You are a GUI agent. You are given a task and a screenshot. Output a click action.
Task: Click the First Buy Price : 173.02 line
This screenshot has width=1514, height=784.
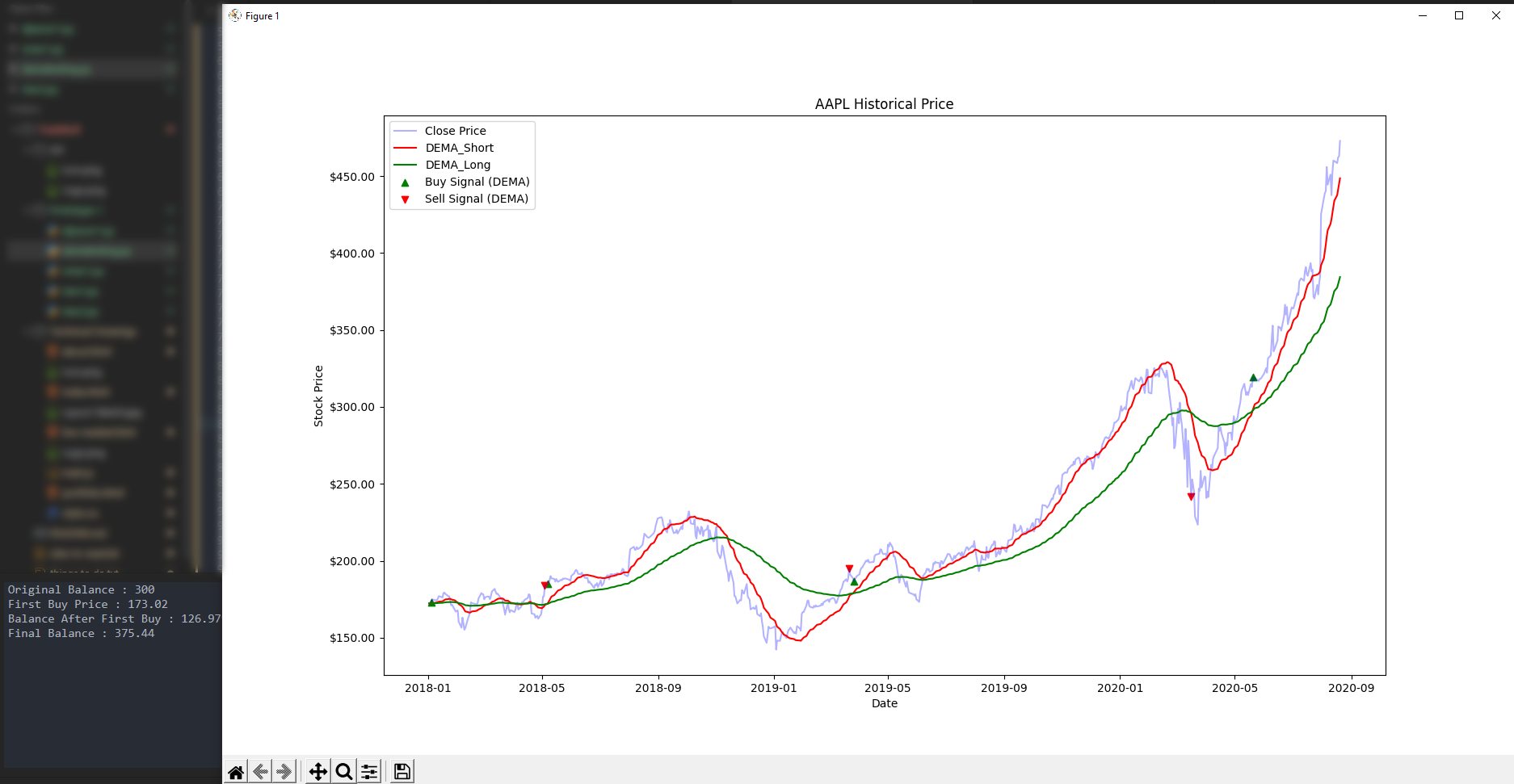pyautogui.click(x=88, y=605)
